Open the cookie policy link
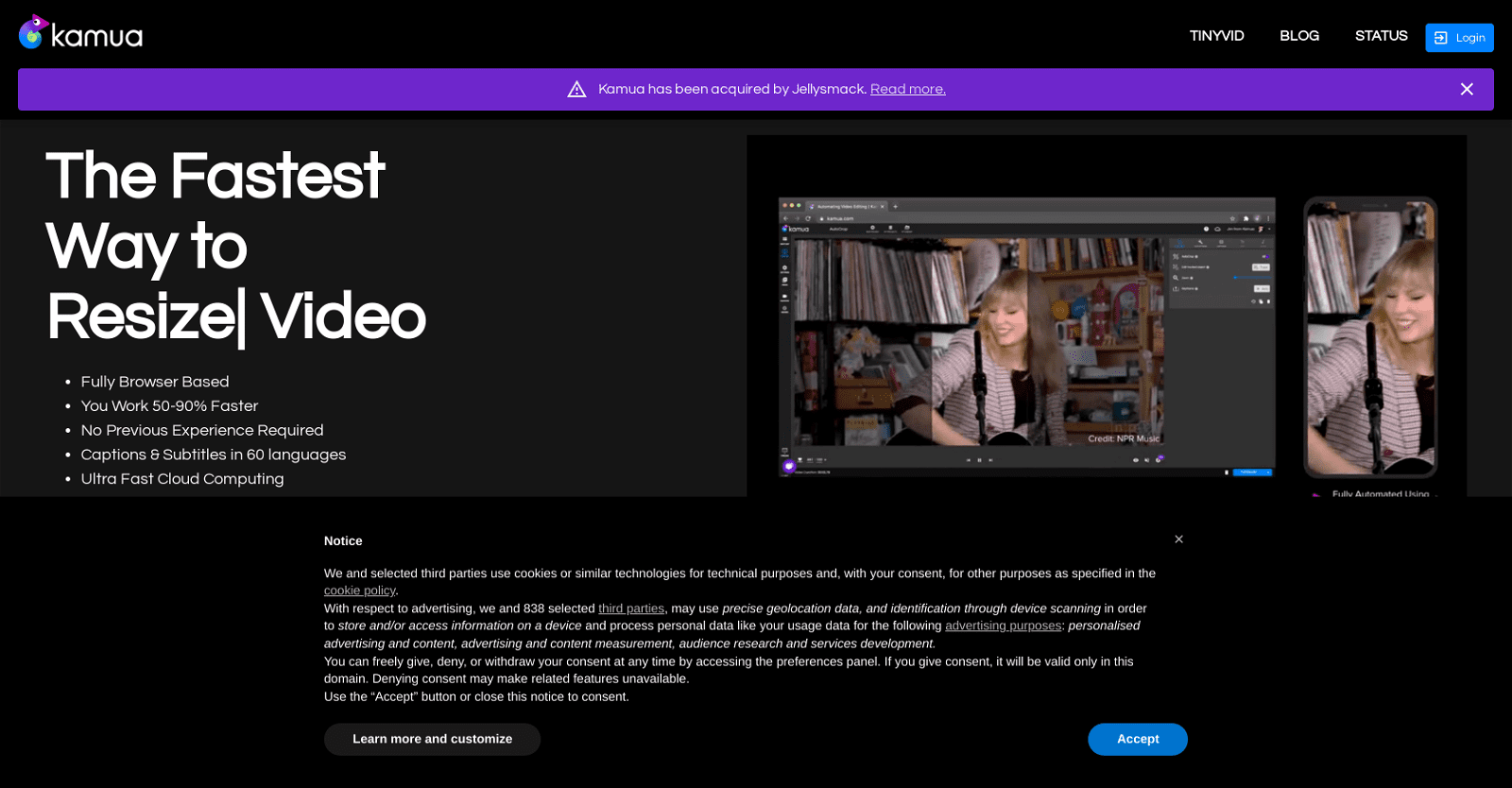The image size is (1512, 788). (359, 591)
